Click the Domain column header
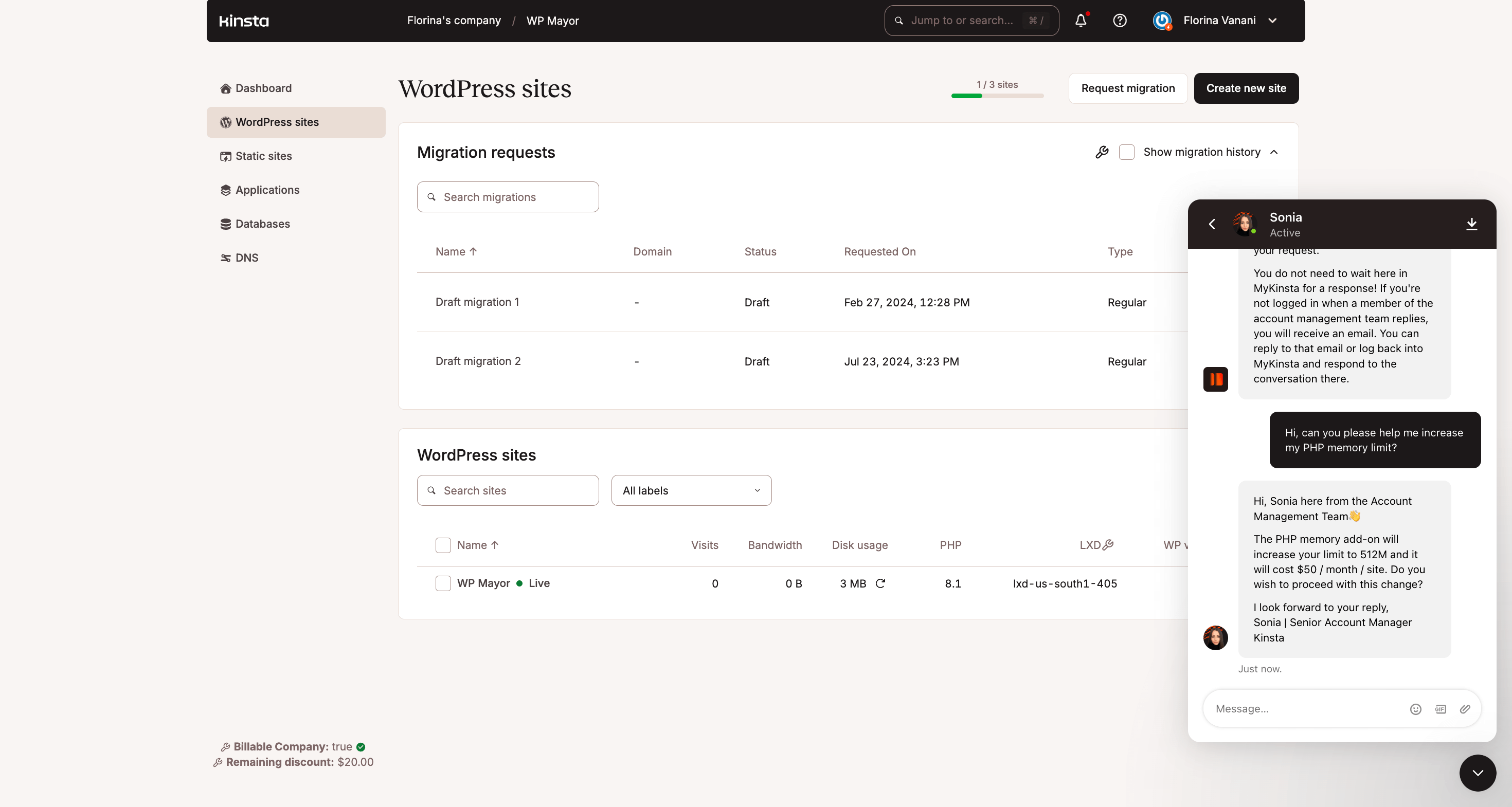1512x807 pixels. click(x=652, y=251)
